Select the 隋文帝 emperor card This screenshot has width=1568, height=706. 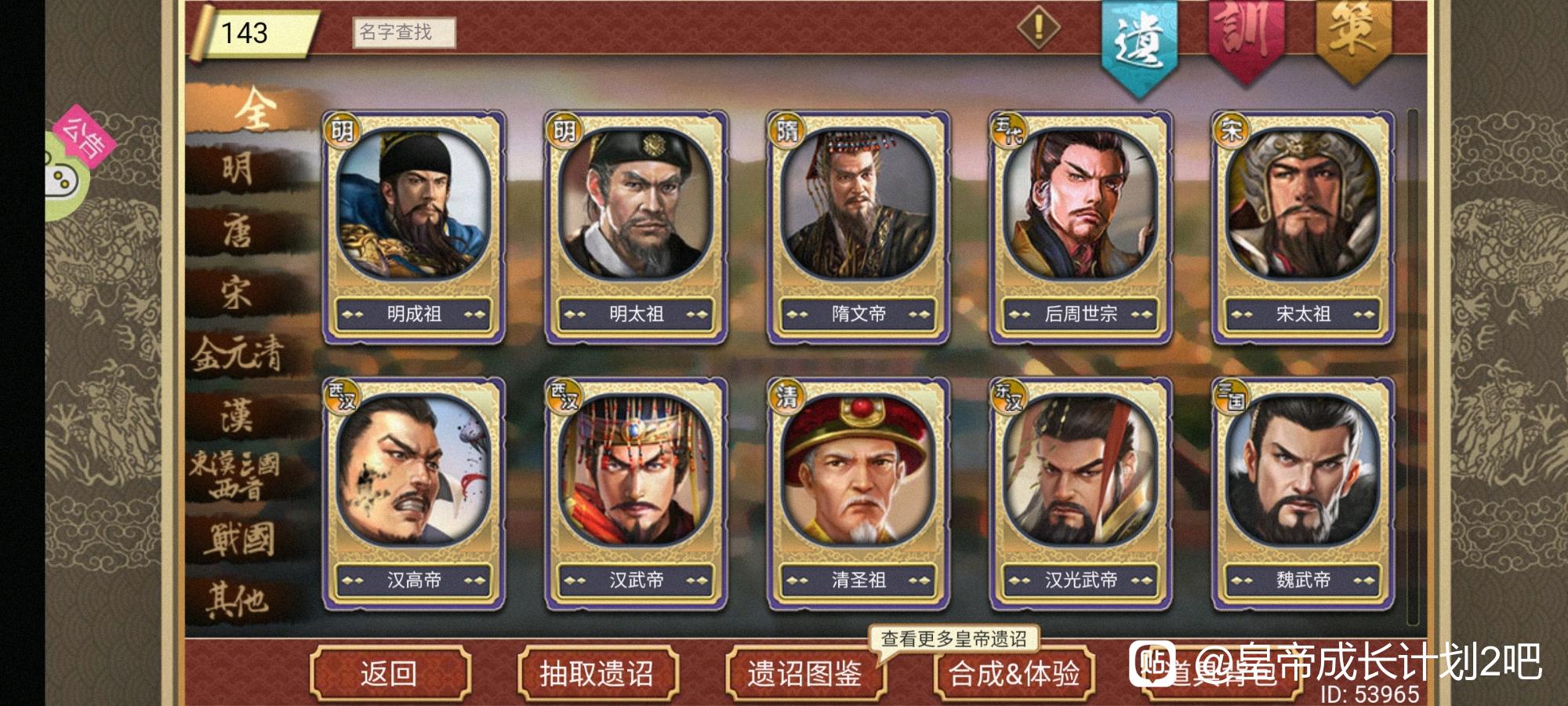(858, 227)
